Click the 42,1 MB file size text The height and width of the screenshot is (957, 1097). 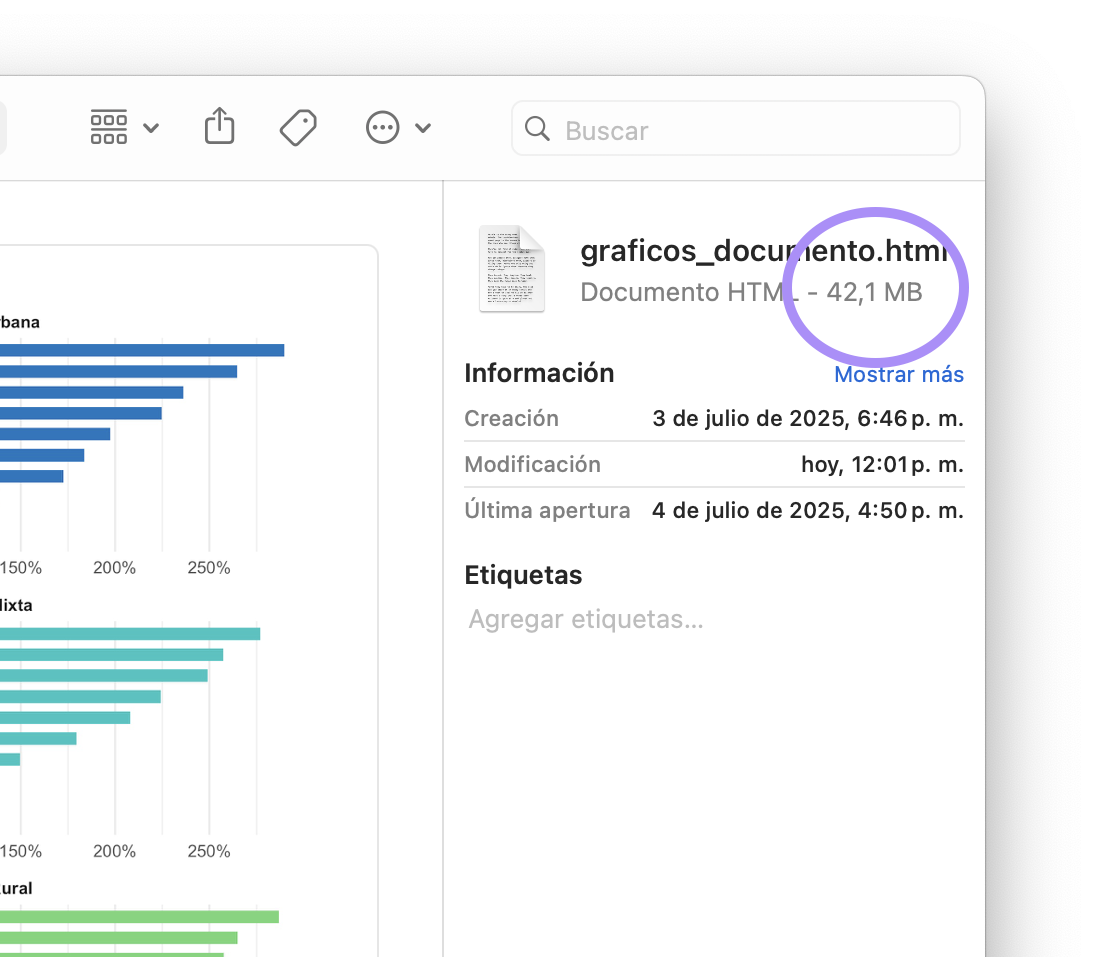click(x=874, y=292)
